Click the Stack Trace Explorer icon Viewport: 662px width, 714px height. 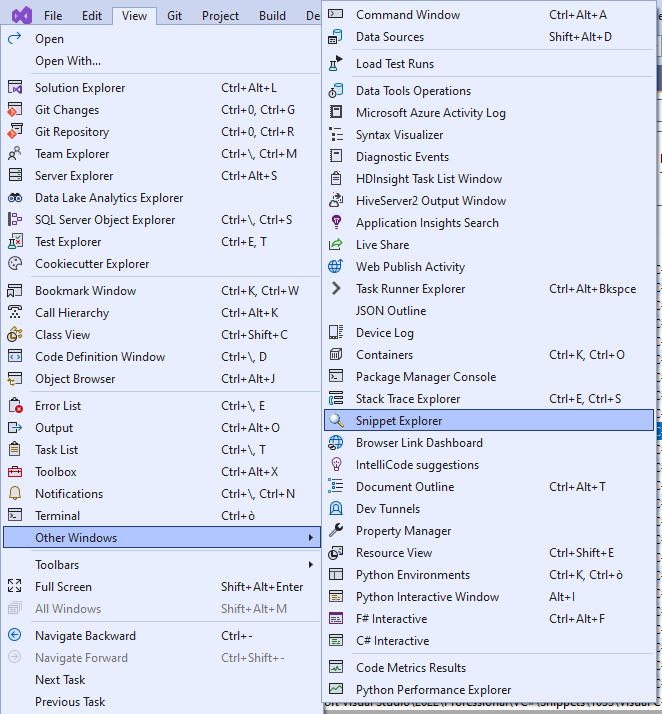[336, 398]
